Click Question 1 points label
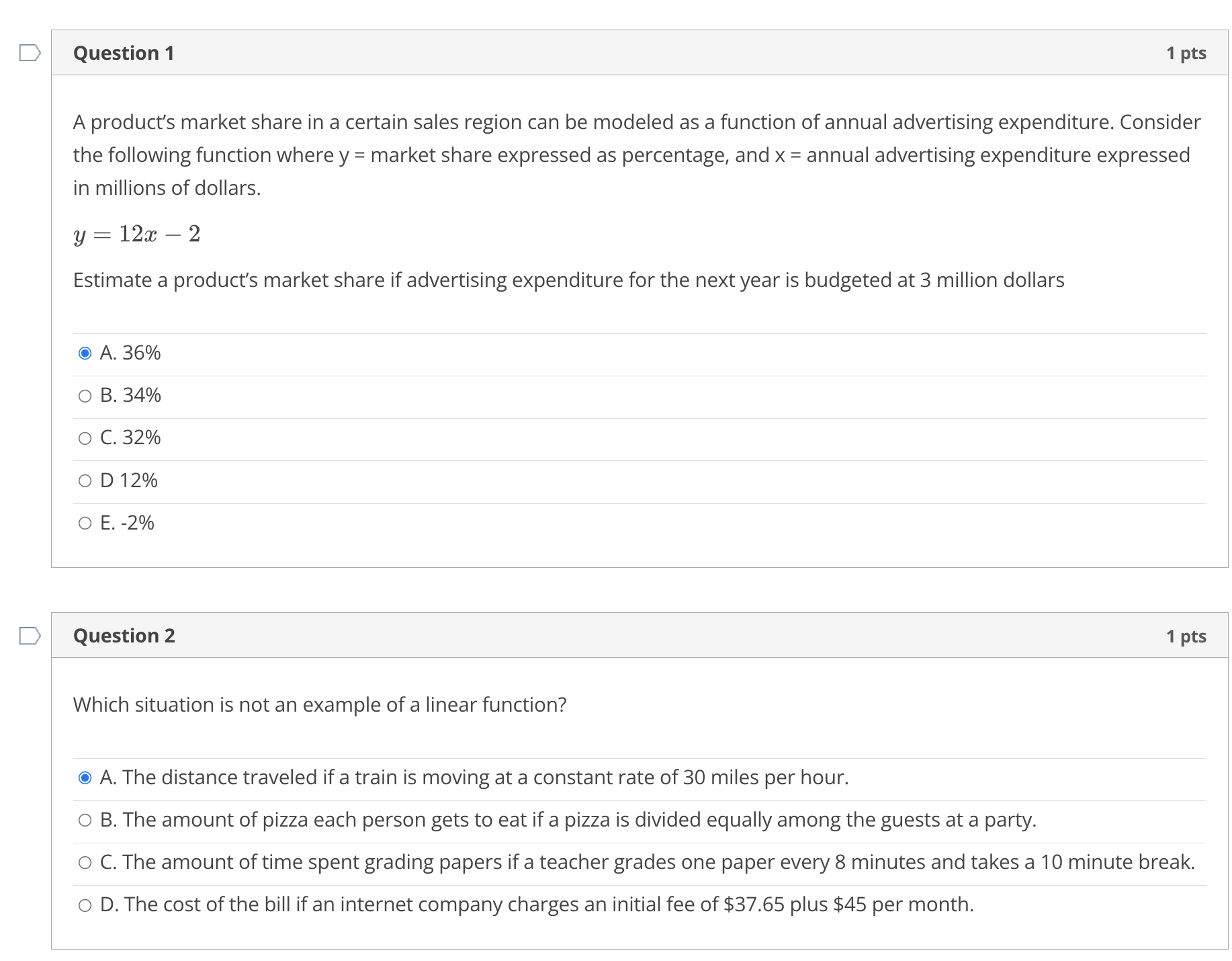Viewport: 1232px width, 961px height. [1186, 53]
